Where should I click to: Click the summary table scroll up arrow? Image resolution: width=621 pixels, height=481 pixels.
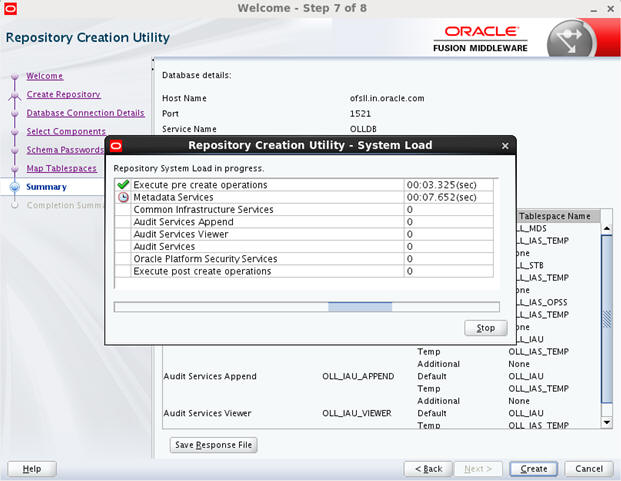click(606, 228)
